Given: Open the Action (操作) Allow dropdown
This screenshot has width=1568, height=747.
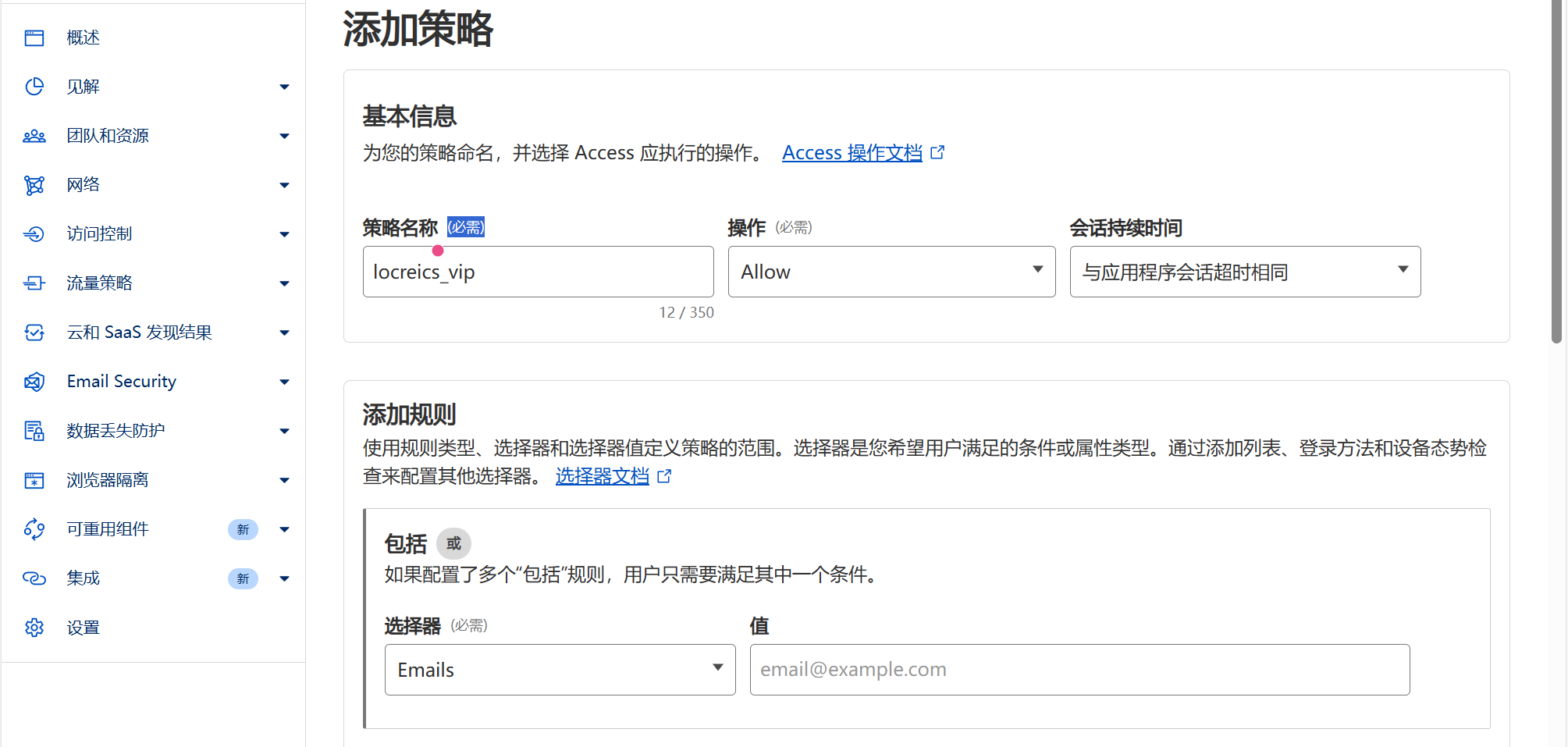Looking at the screenshot, I should pos(891,272).
